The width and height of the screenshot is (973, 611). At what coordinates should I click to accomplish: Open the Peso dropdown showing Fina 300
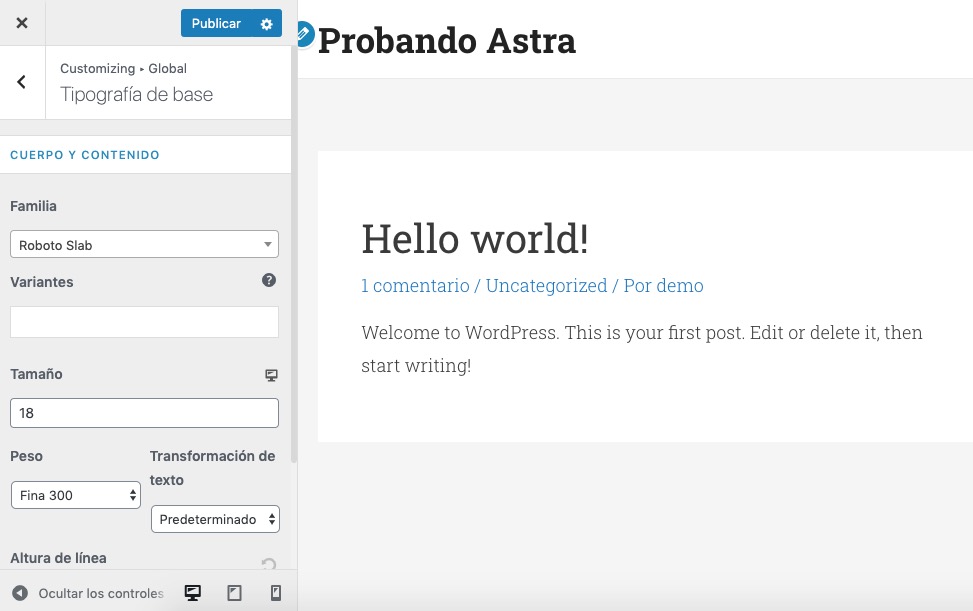[75, 495]
